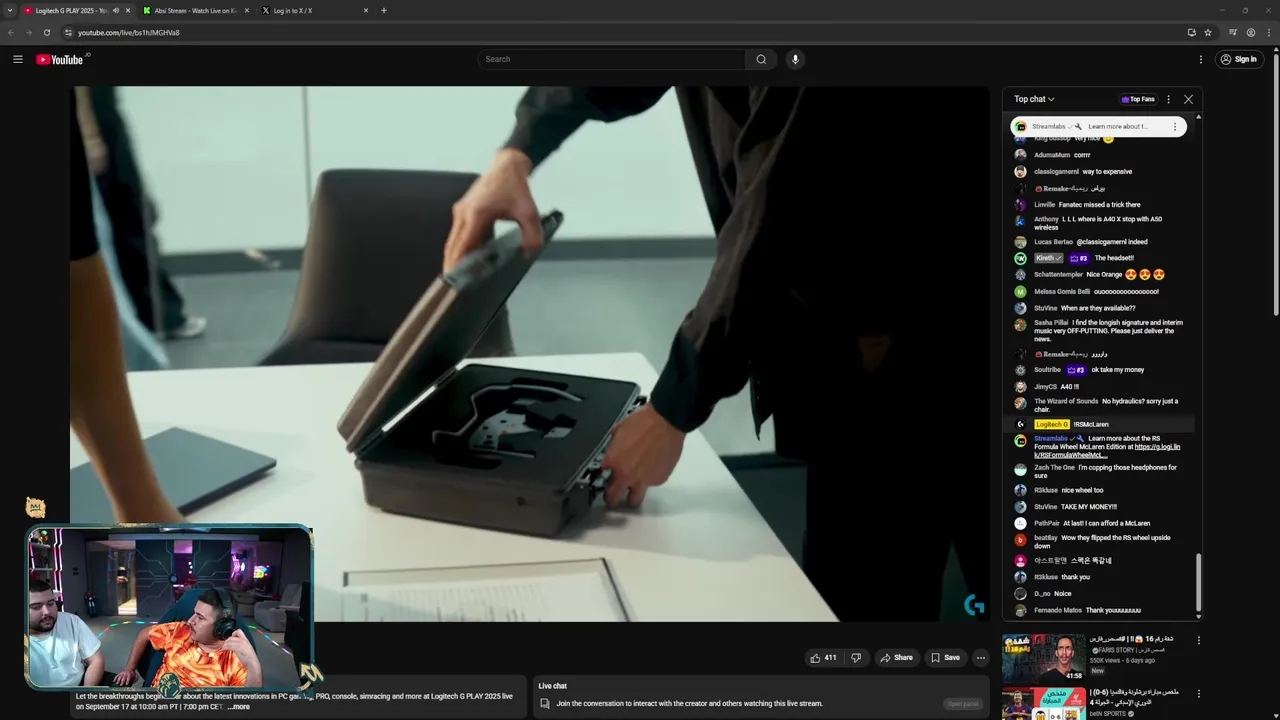The image size is (1280, 720).
Task: Click Melissa Gomis Belli's avatar in chat
Action: point(1020,292)
